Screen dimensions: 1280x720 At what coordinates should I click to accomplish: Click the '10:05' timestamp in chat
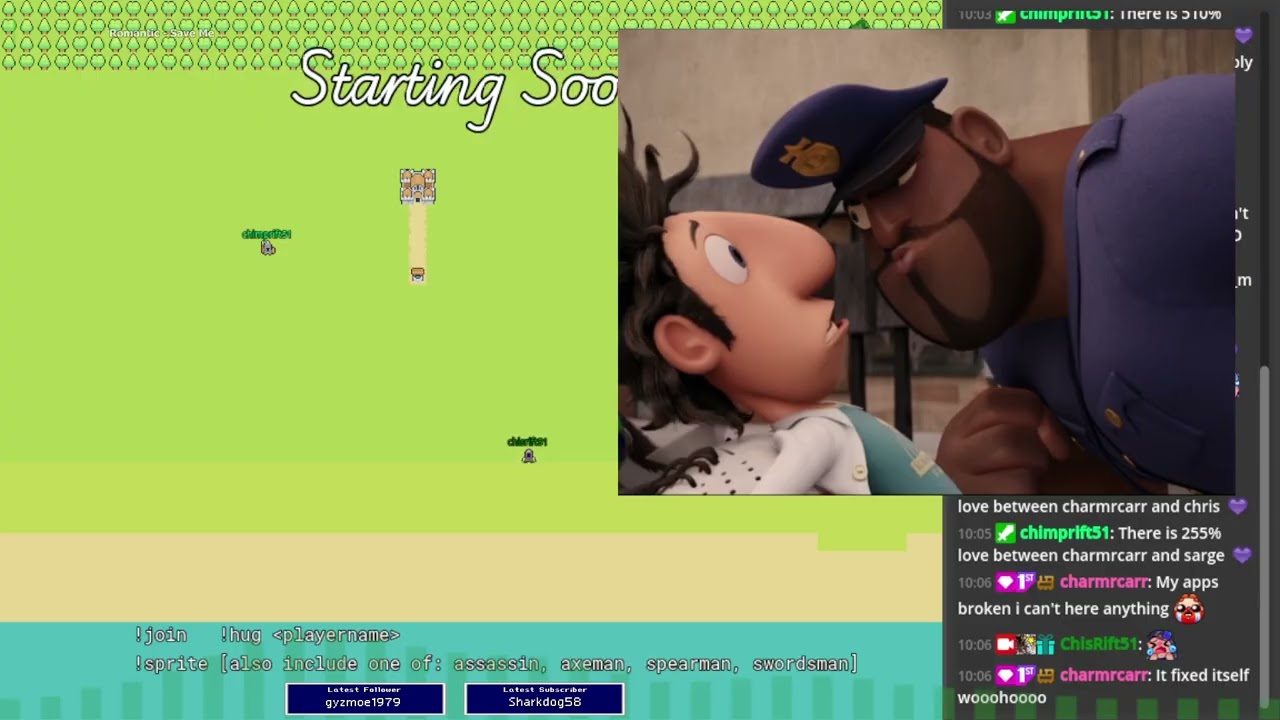(x=974, y=534)
